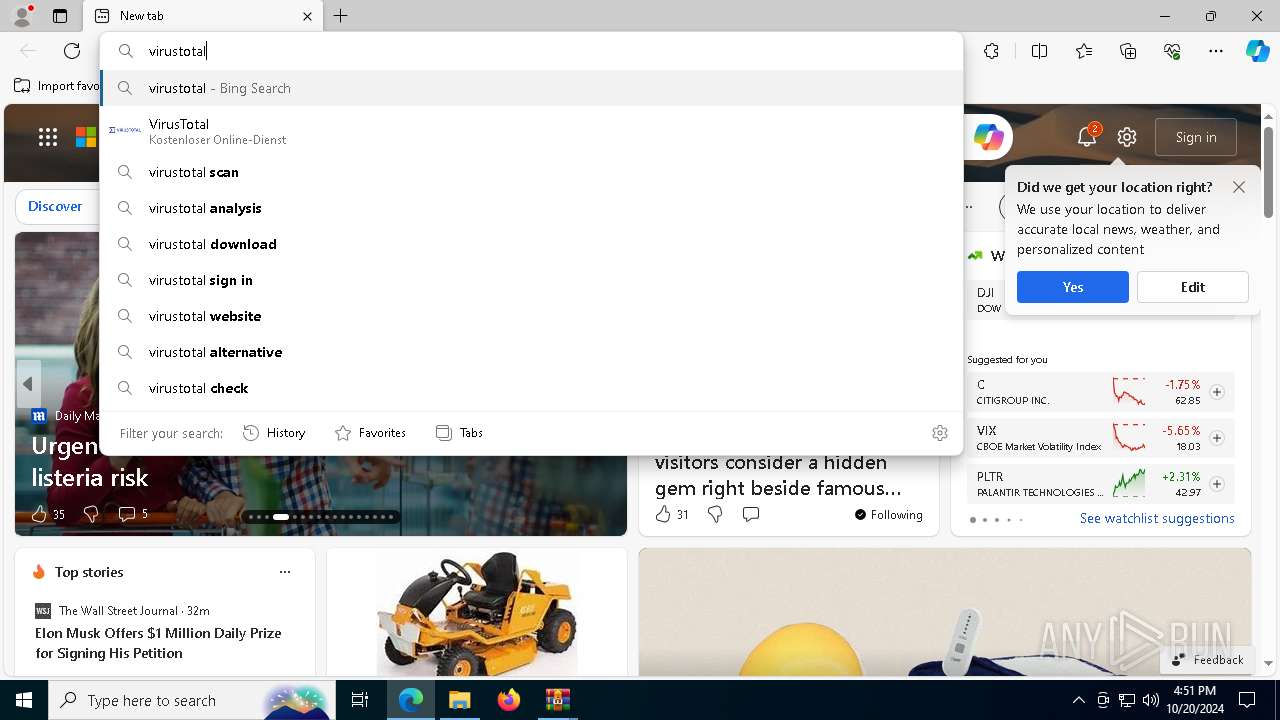Open VirusTotal site suggestion

[532, 131]
